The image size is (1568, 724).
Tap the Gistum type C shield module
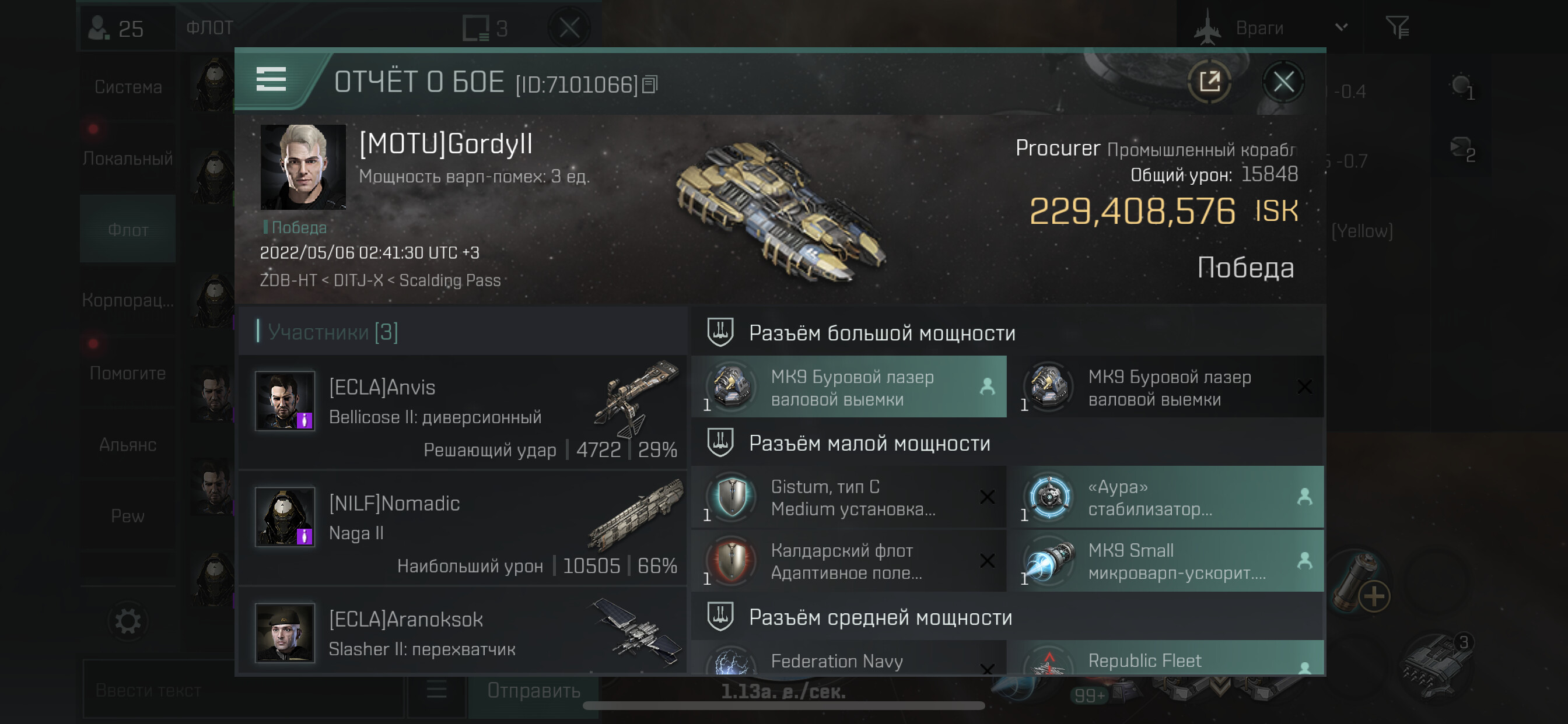click(849, 497)
